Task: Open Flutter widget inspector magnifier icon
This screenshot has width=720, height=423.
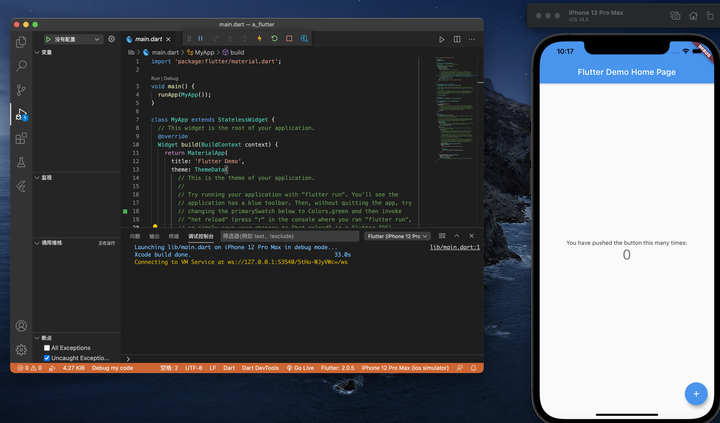Action: click(x=304, y=39)
